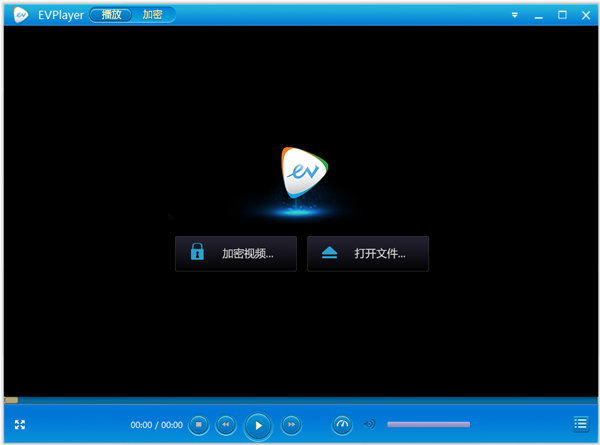Viewport: 600px width, 445px height.
Task: Click the 00:00 / 00:00 time display
Action: [157, 425]
